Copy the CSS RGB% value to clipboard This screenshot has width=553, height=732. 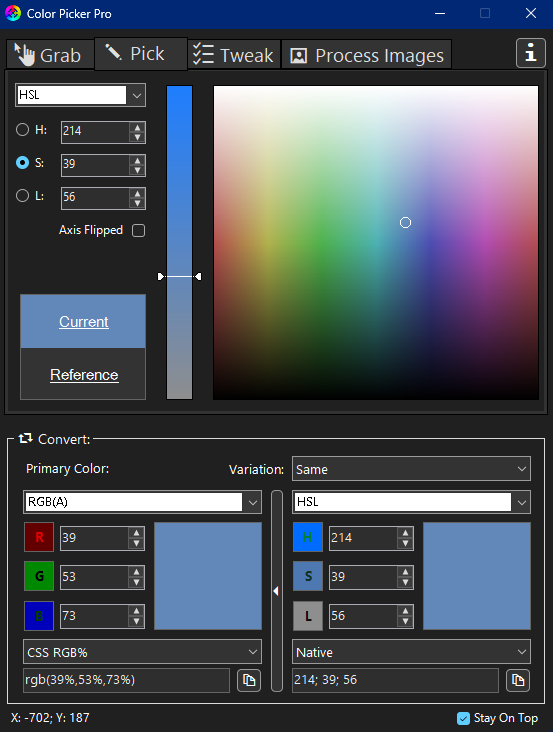tap(249, 680)
